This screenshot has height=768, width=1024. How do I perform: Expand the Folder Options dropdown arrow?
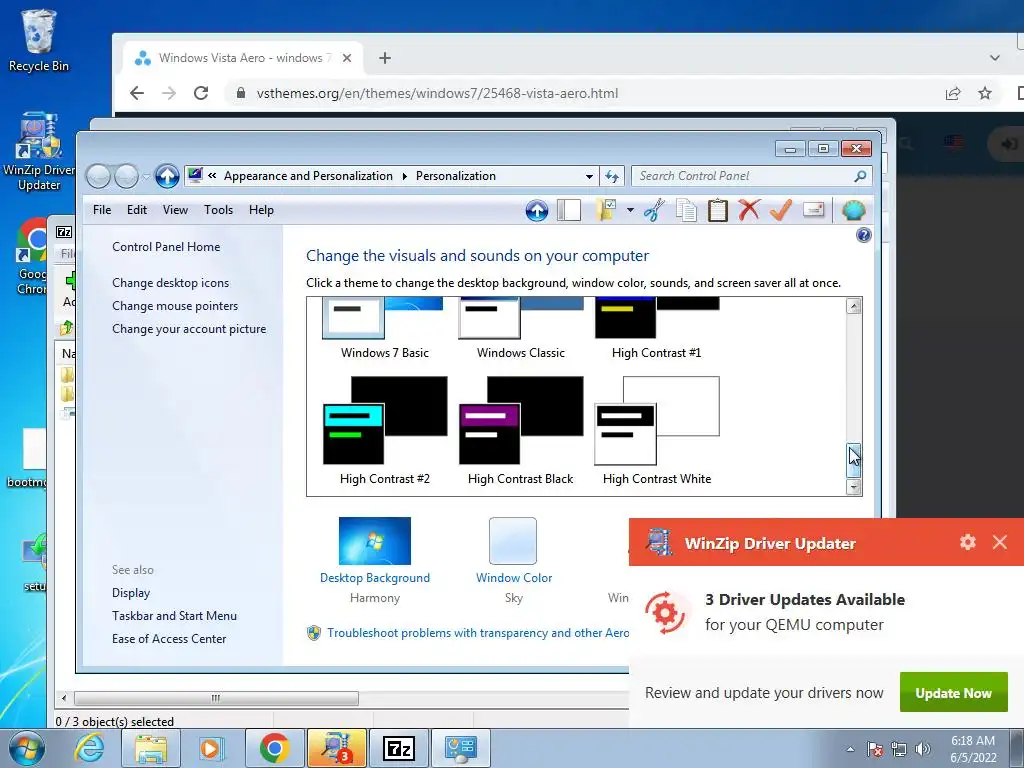(x=630, y=210)
